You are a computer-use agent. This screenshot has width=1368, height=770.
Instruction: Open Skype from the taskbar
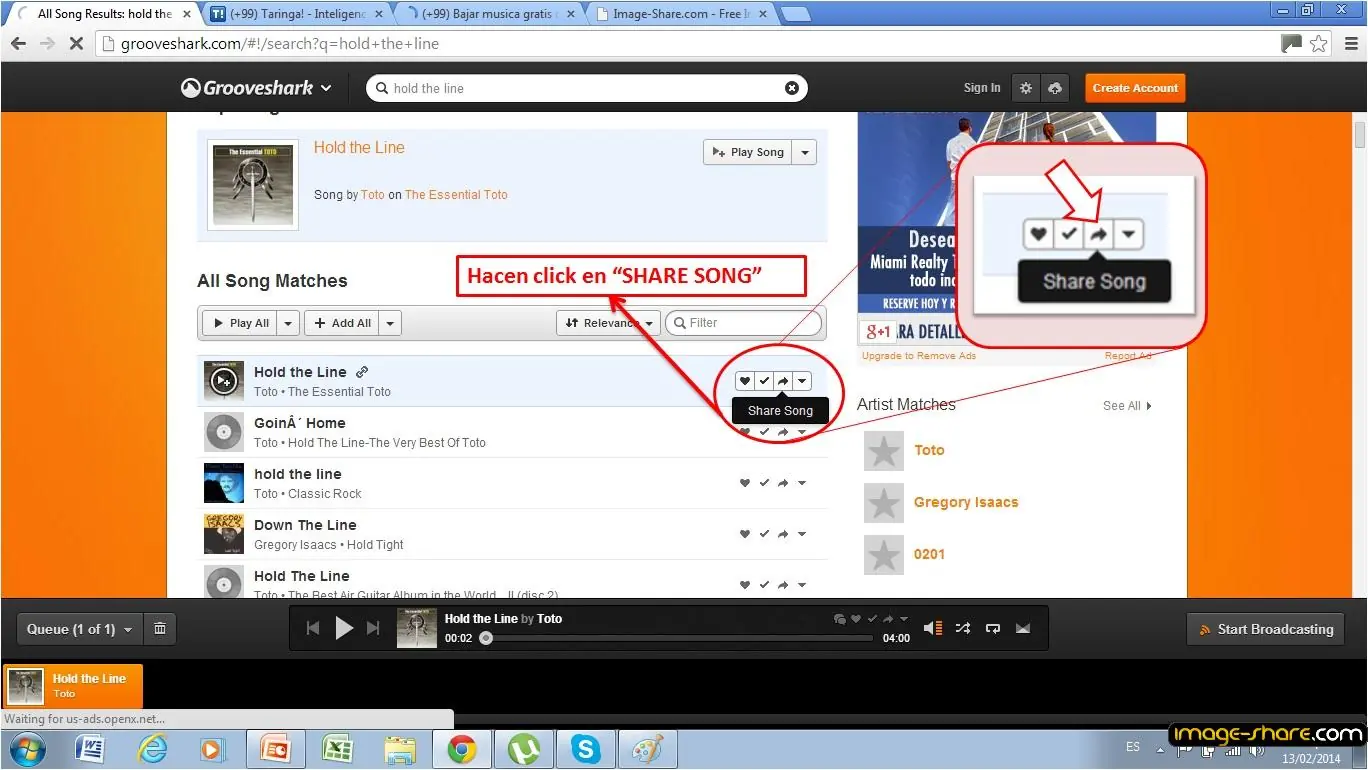[585, 748]
